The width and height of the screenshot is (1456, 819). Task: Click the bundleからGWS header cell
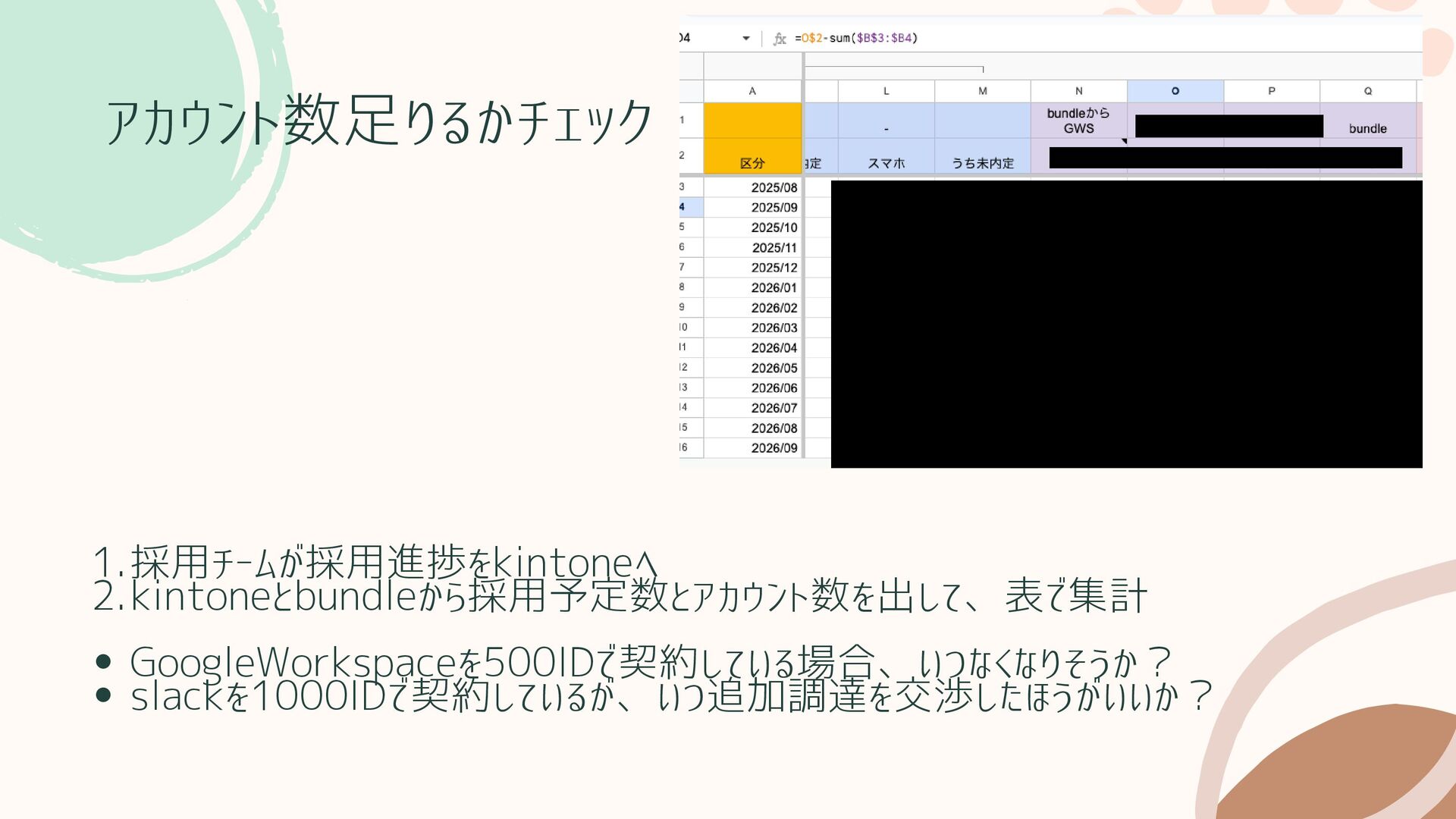coord(1079,121)
